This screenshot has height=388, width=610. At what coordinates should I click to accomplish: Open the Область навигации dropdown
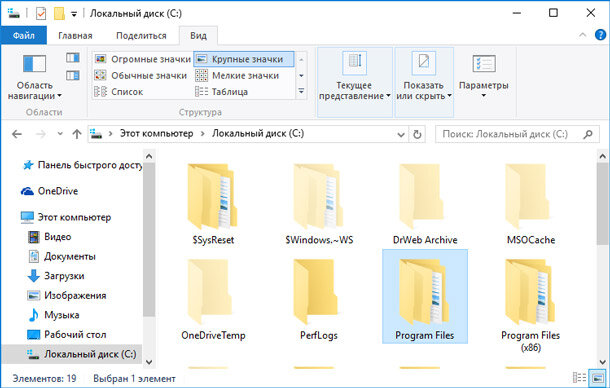[35, 78]
